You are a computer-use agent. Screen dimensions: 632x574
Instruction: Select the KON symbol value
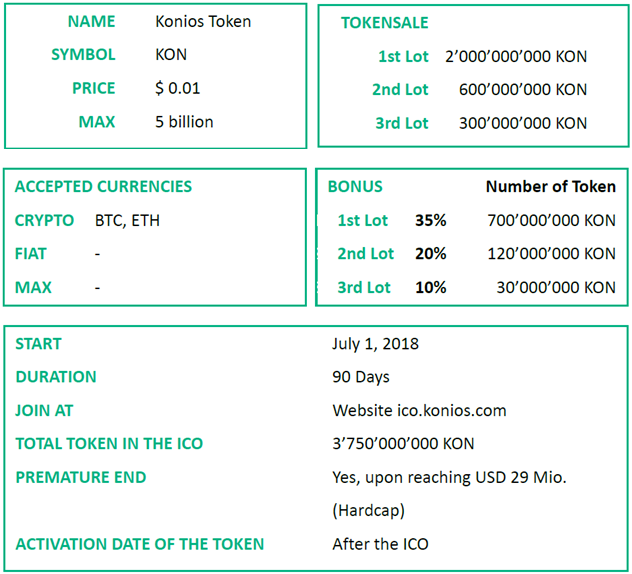[x=171, y=55]
